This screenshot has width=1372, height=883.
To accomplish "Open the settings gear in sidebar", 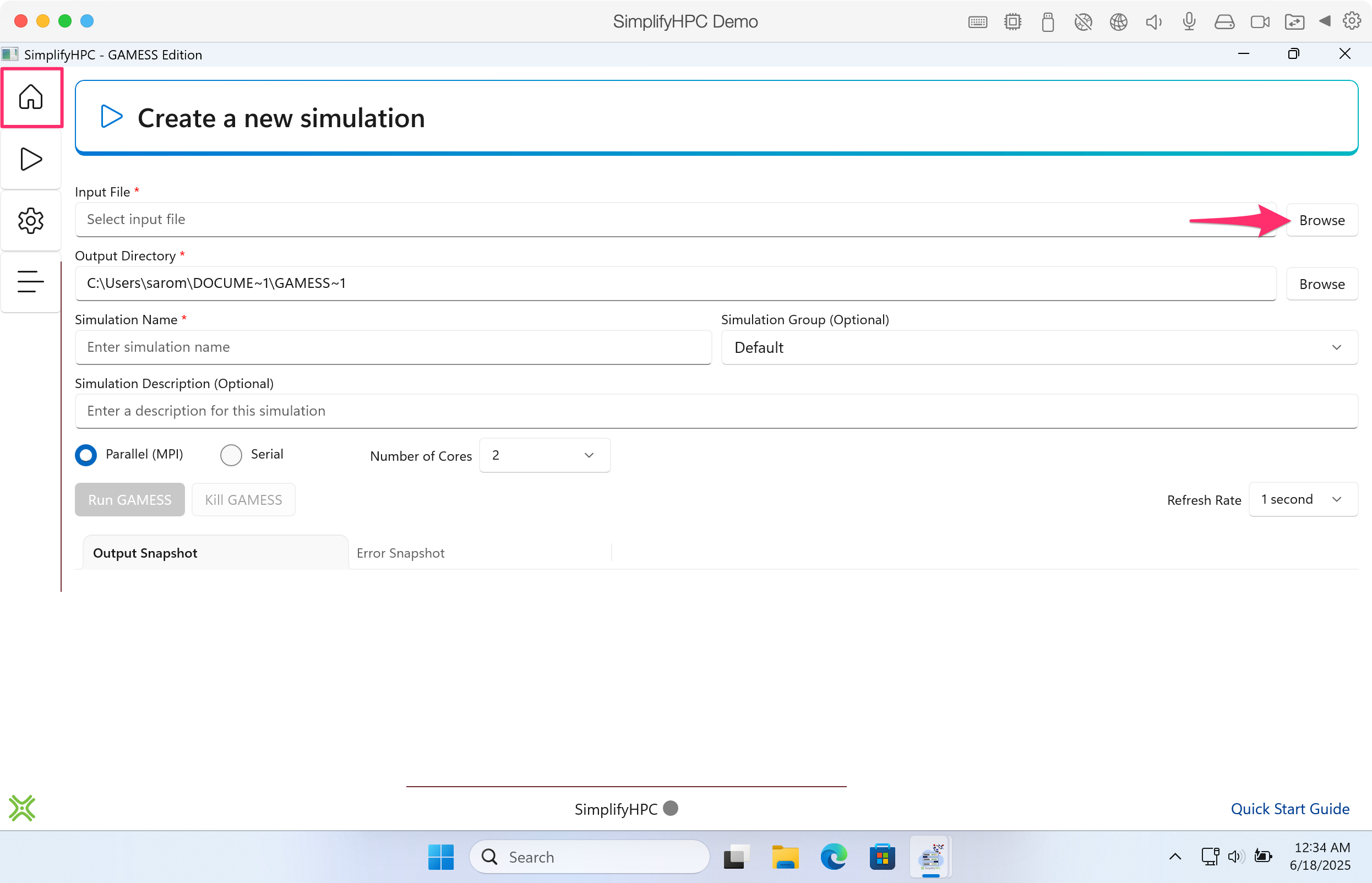I will coord(31,221).
